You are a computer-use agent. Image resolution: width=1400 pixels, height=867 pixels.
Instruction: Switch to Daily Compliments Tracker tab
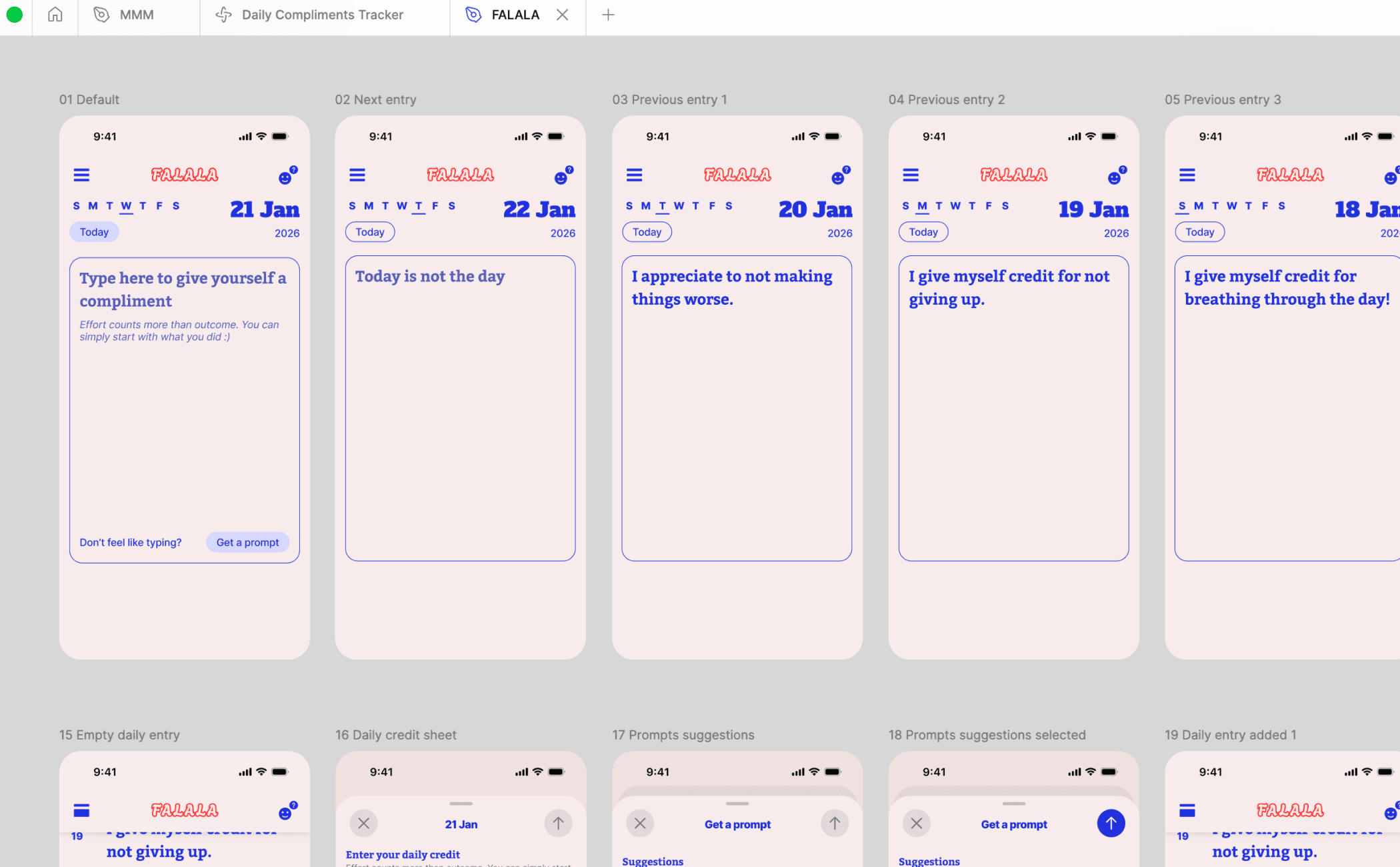point(322,15)
